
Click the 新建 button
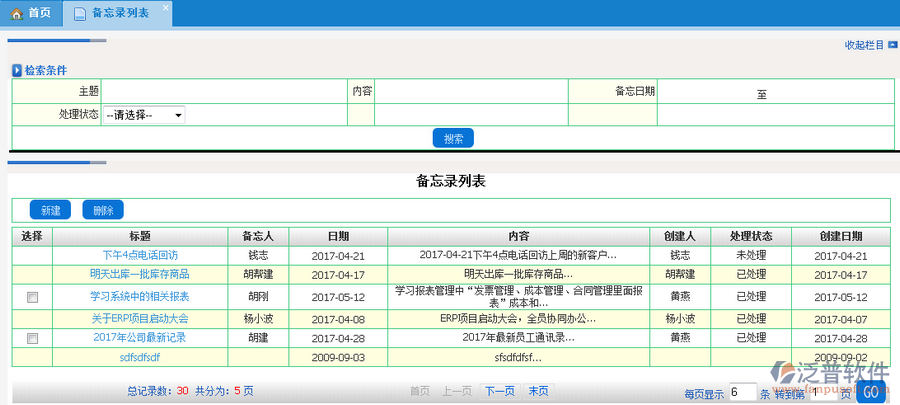50,210
